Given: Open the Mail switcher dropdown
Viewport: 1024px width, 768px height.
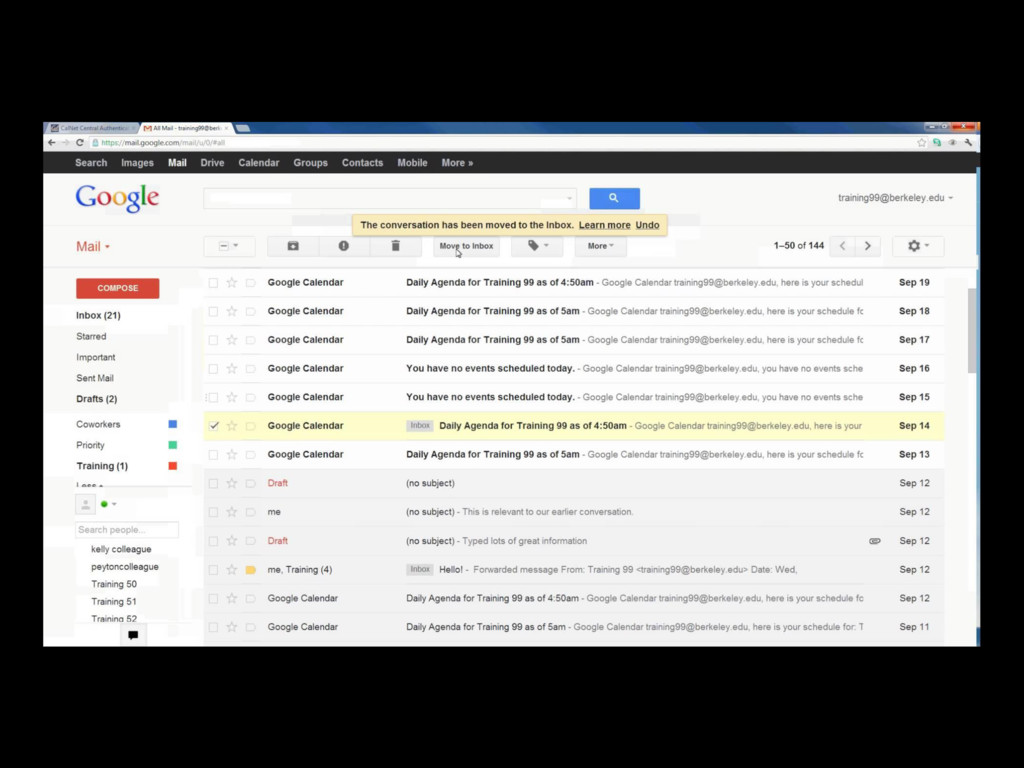Looking at the screenshot, I should tap(93, 247).
